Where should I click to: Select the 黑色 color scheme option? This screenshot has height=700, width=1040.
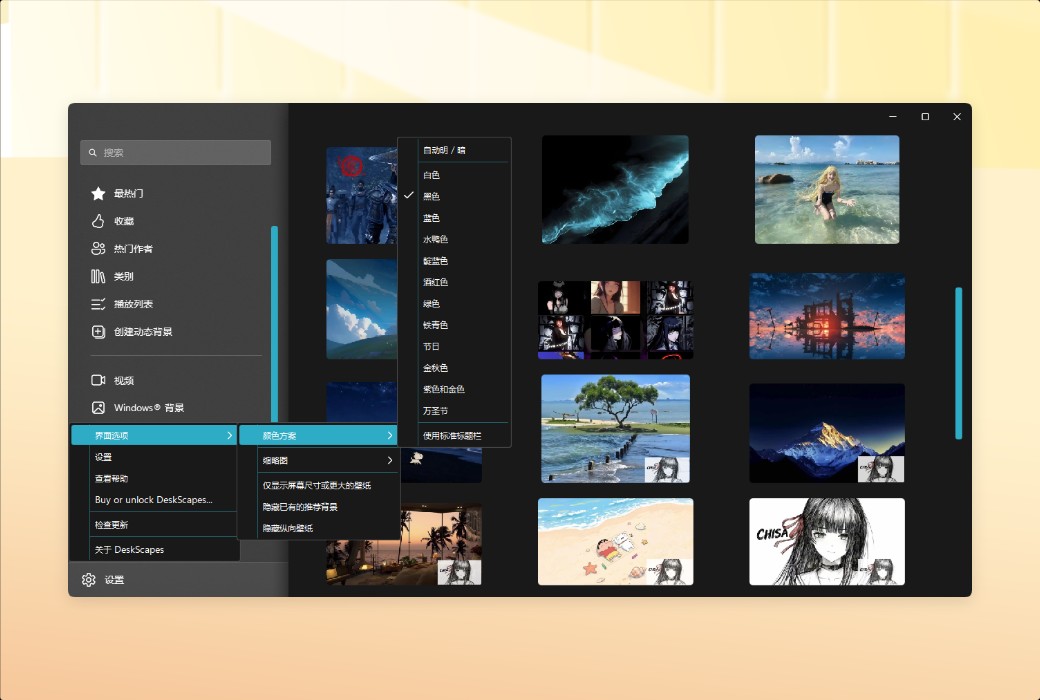(434, 196)
